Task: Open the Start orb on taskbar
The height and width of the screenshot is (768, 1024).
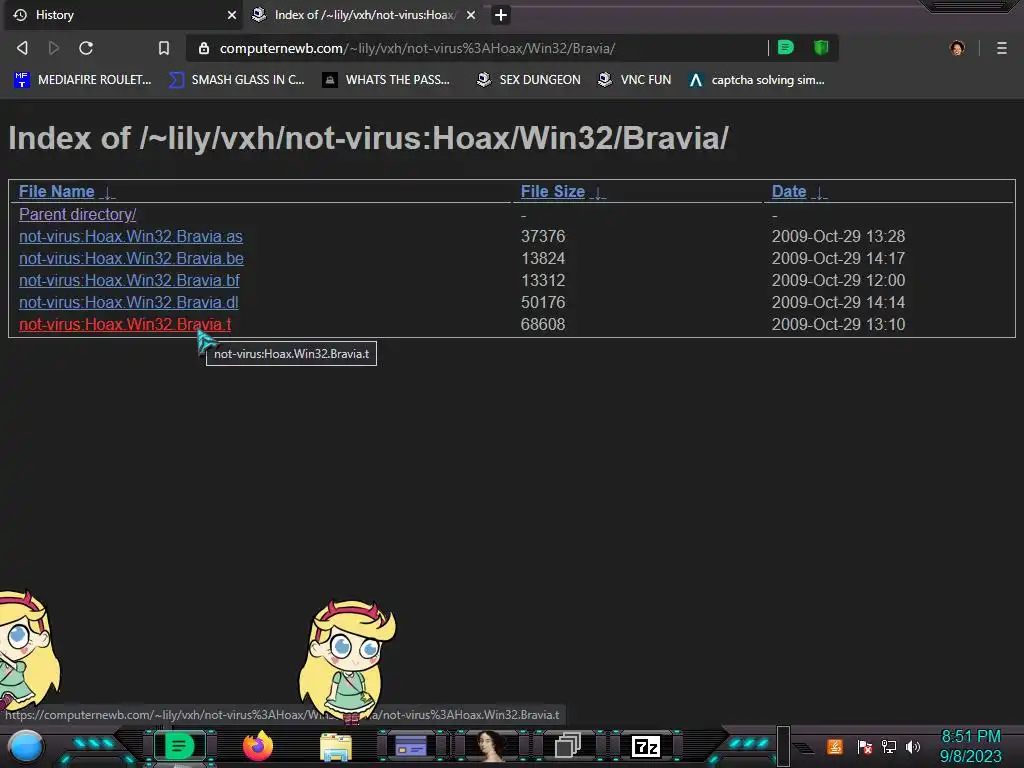Action: [x=26, y=746]
